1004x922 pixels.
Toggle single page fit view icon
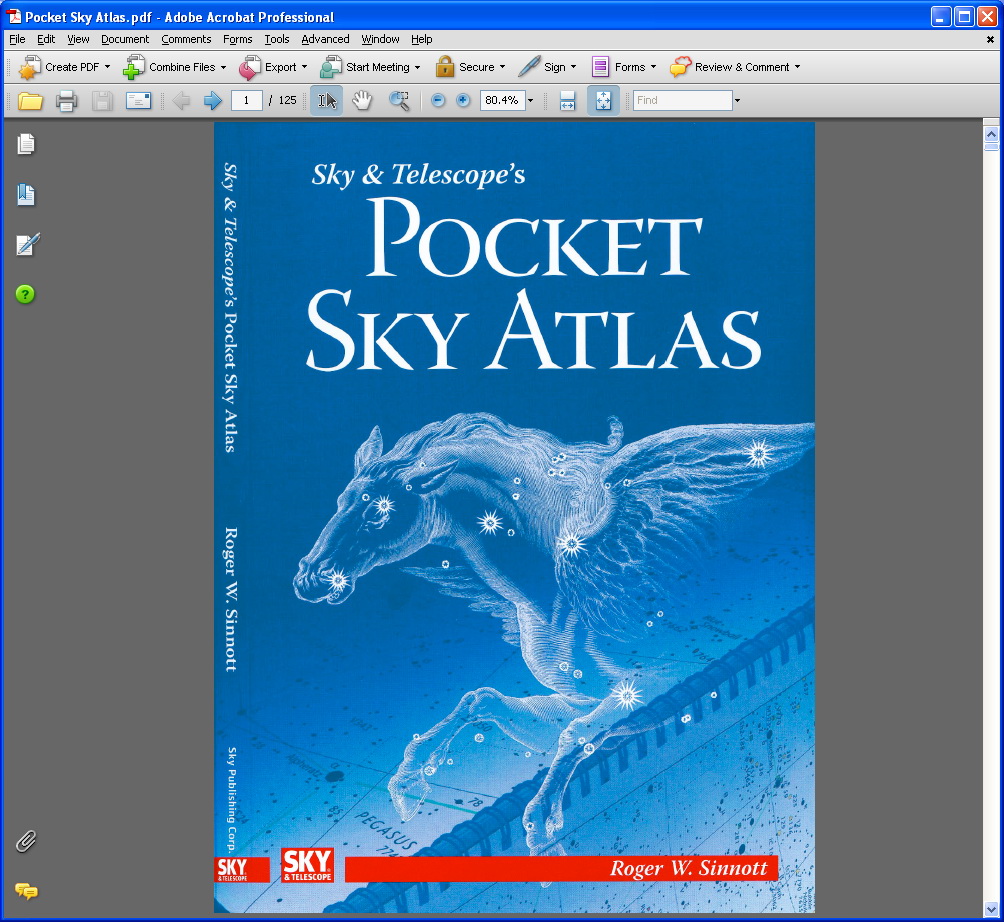click(603, 101)
